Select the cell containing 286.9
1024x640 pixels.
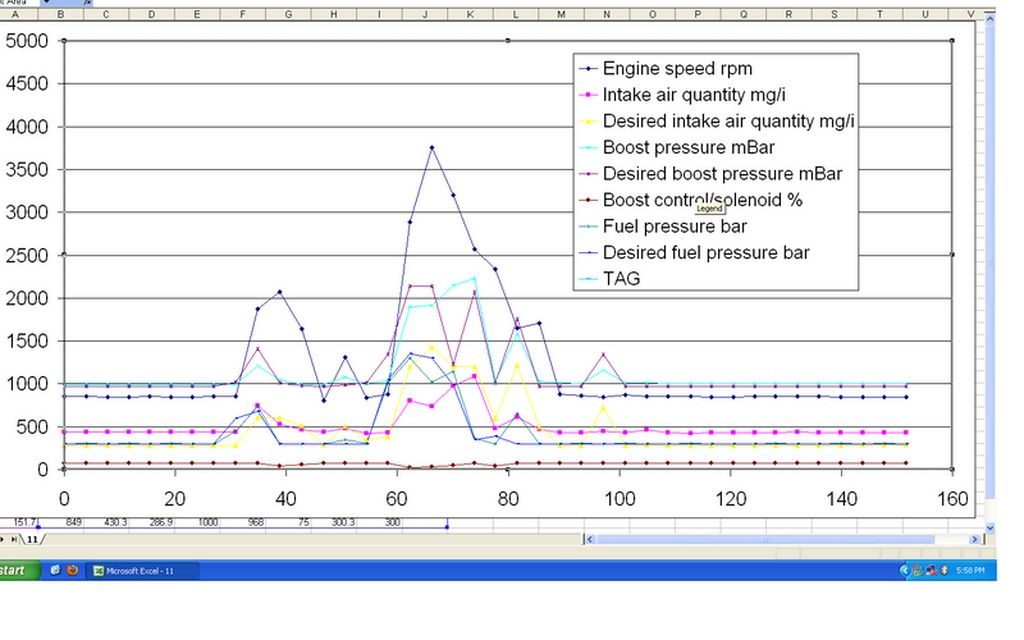tap(152, 522)
